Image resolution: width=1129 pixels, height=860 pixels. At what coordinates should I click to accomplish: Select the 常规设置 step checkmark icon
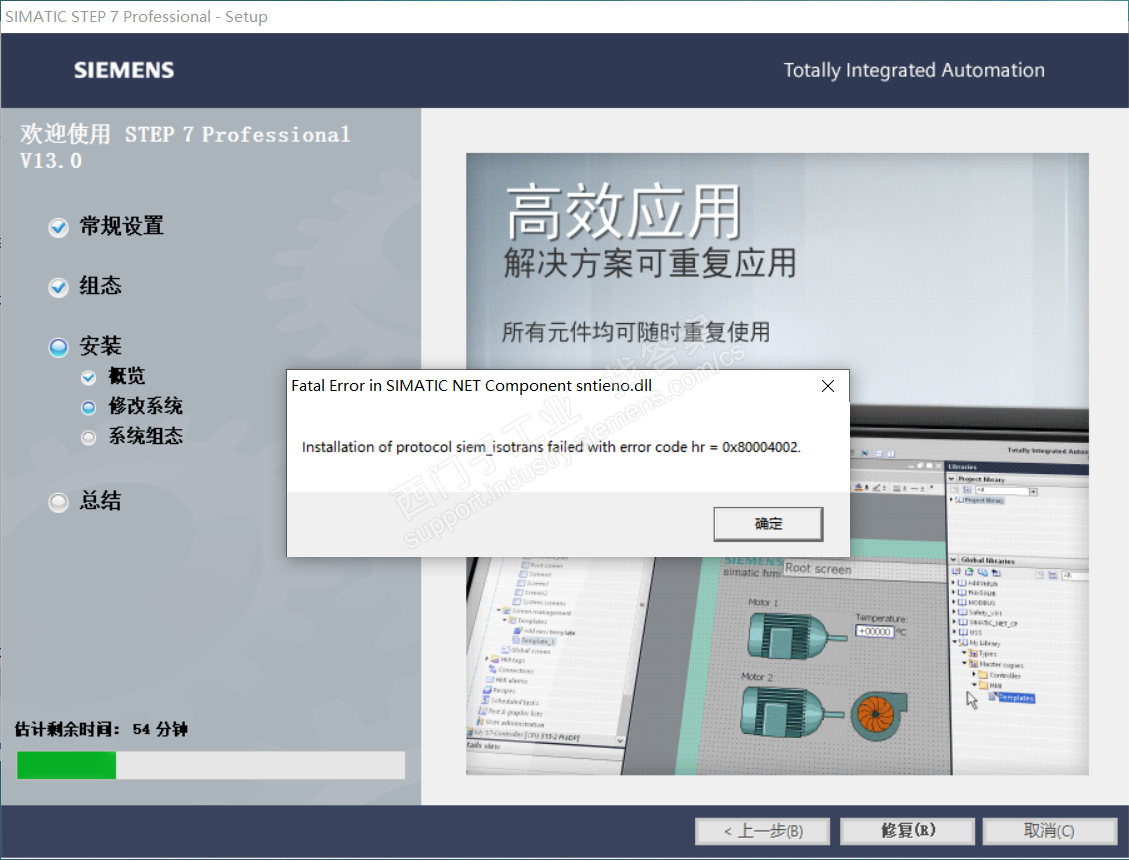(x=58, y=228)
